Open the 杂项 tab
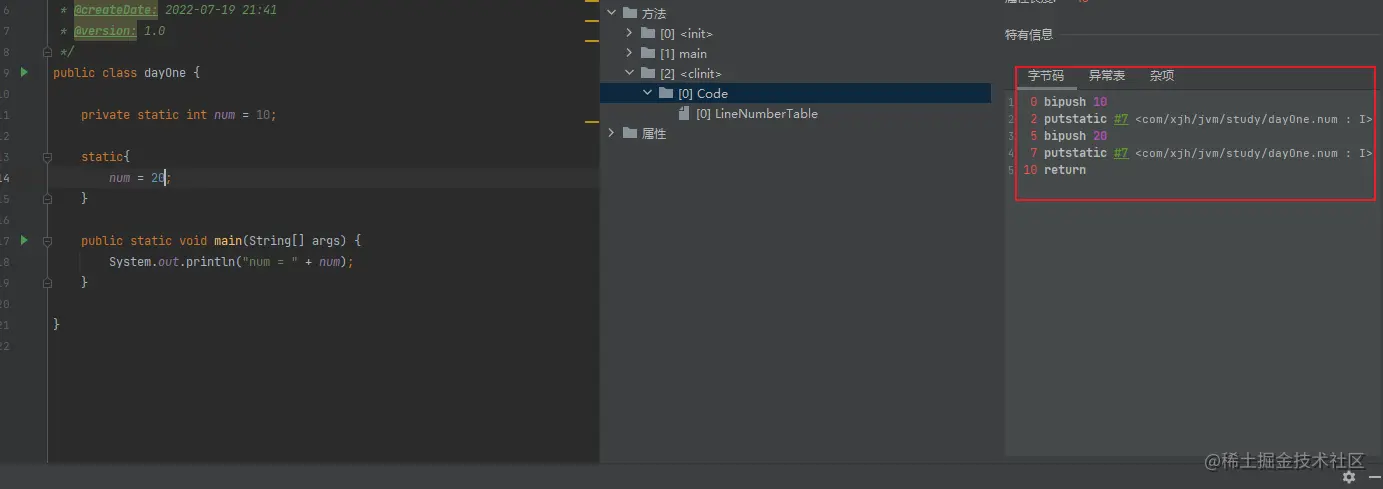 point(1162,76)
